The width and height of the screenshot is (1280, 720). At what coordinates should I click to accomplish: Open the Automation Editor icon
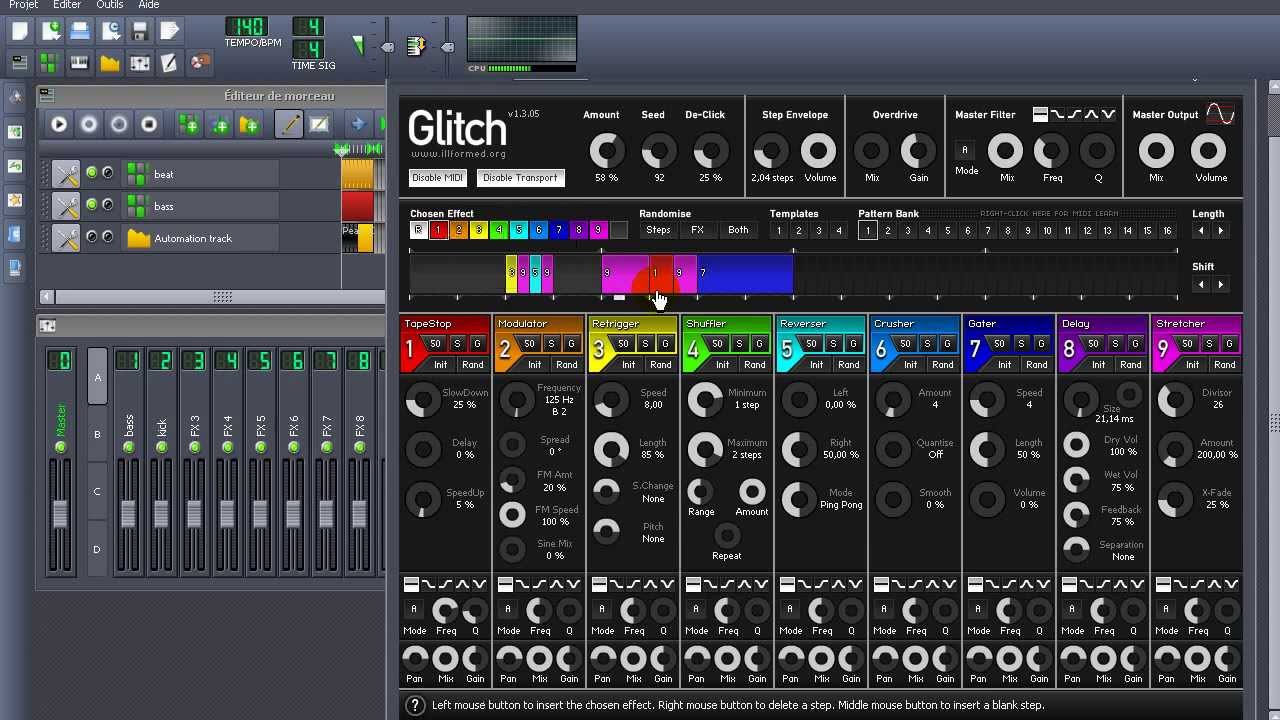110,63
